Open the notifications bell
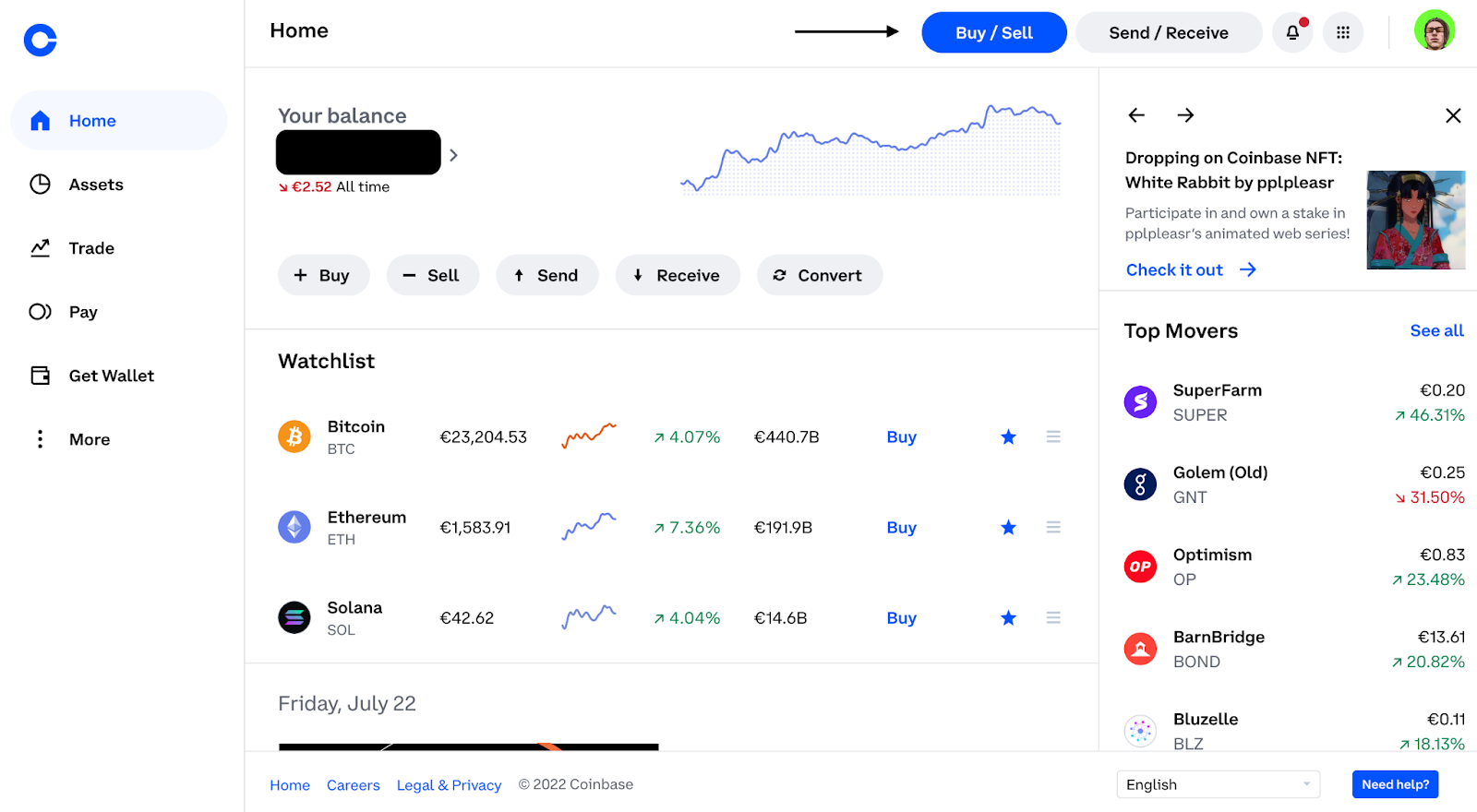1477x812 pixels. [x=1292, y=32]
